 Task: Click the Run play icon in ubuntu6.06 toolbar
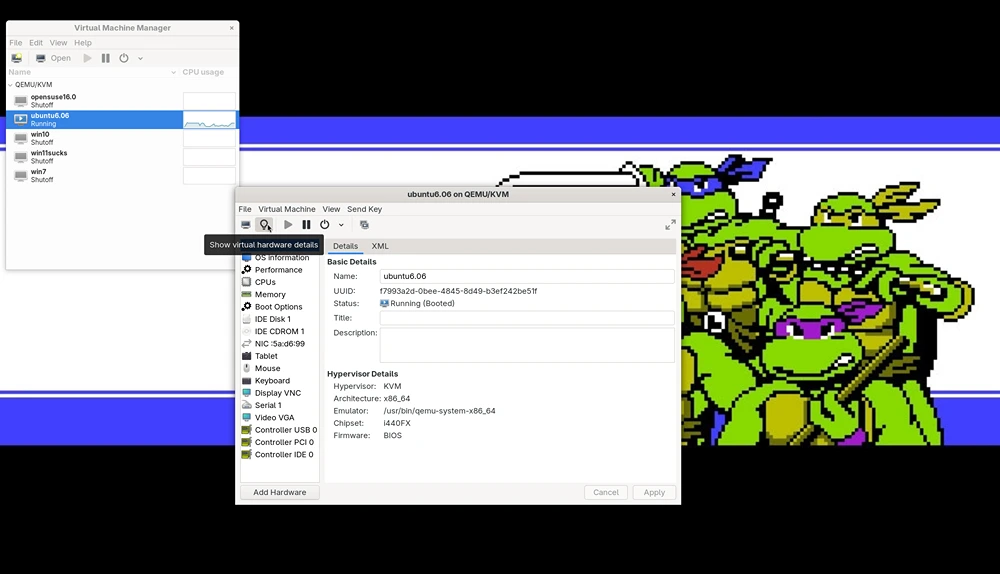tap(288, 224)
